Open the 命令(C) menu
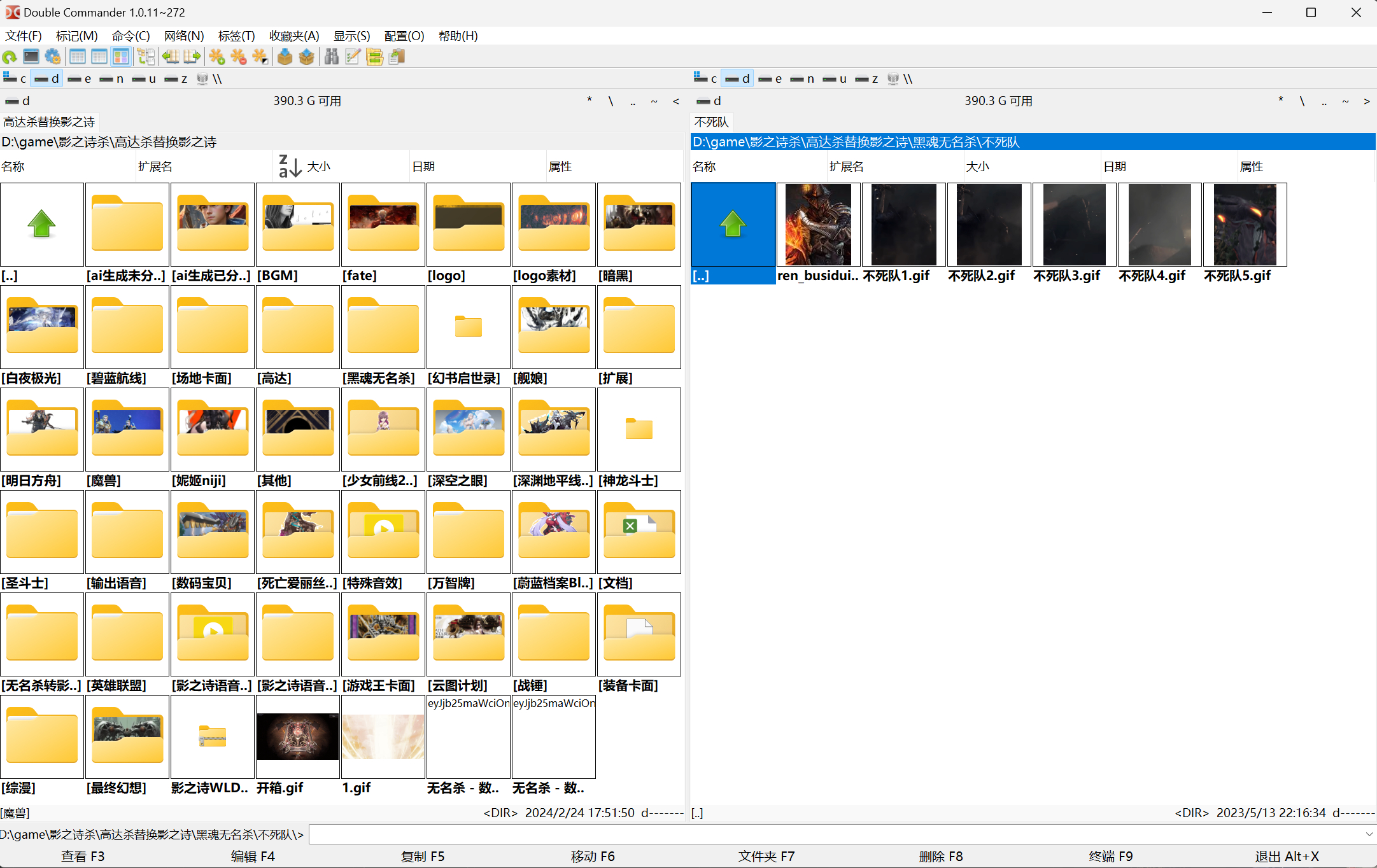The height and width of the screenshot is (868, 1377). coord(131,36)
